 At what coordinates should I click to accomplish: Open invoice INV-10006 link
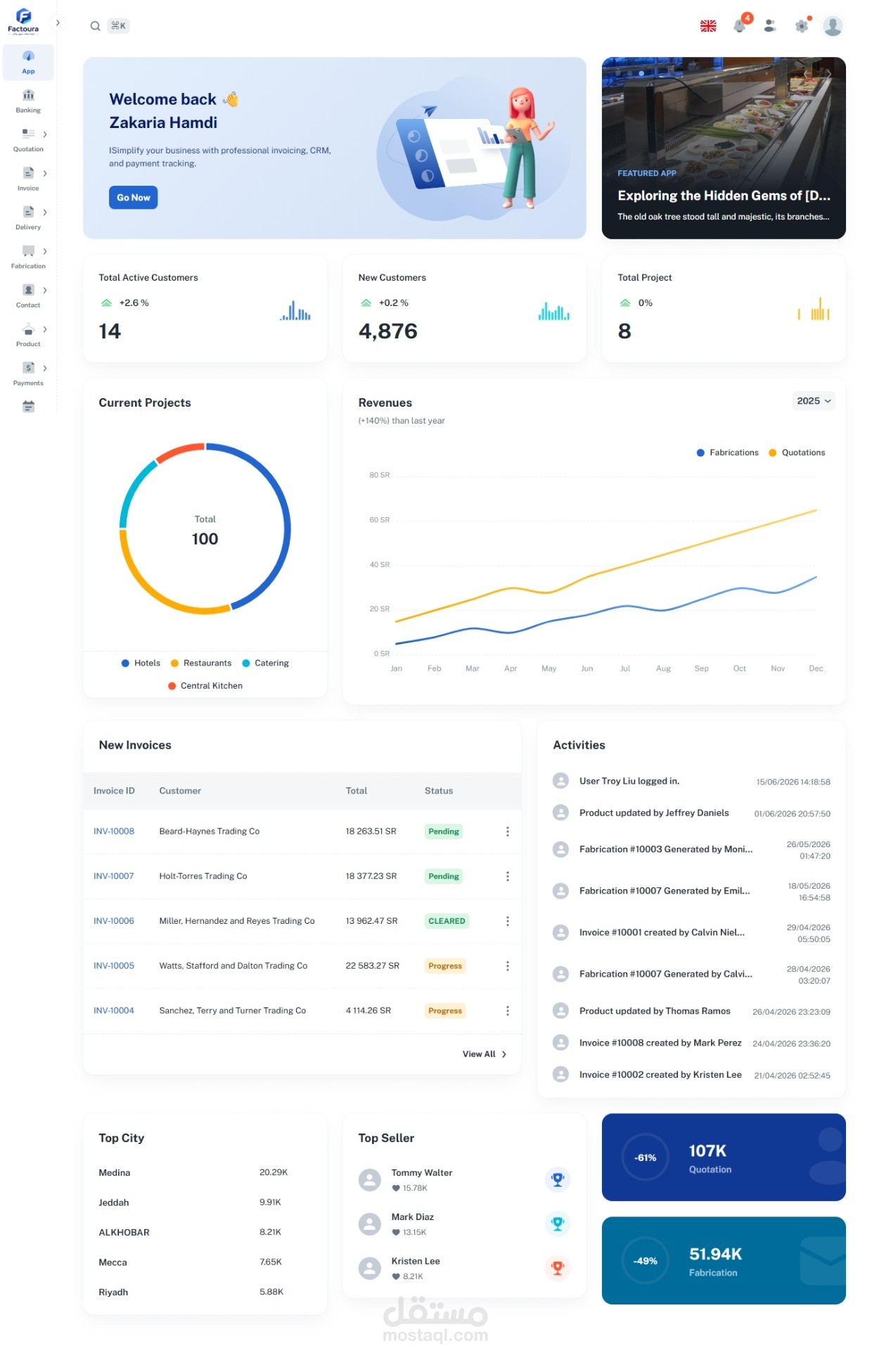114,921
